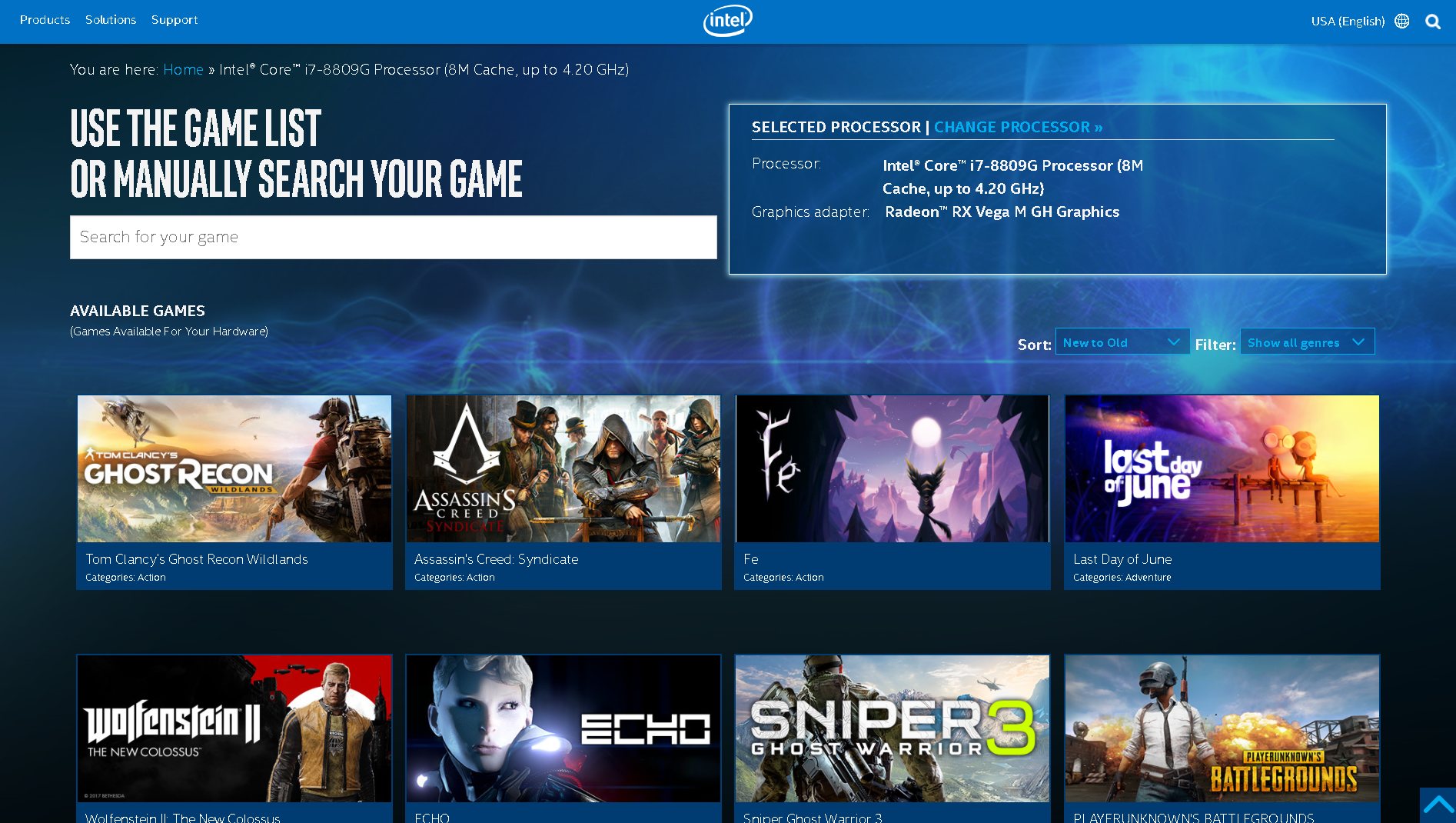Click "Categories: Action" under Fe
This screenshot has width=1456, height=823.
coord(783,578)
